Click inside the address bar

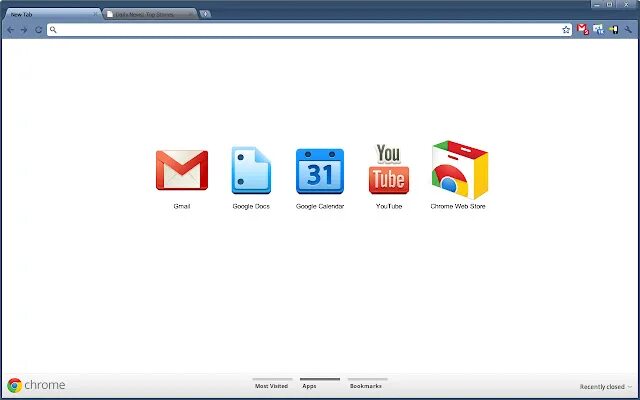pyautogui.click(x=309, y=29)
